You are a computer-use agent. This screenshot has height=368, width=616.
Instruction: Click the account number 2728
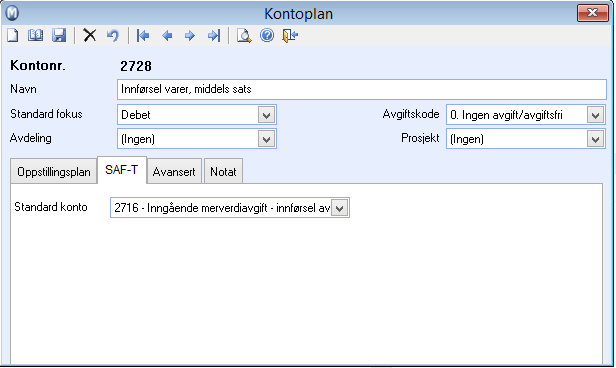pyautogui.click(x=136, y=66)
